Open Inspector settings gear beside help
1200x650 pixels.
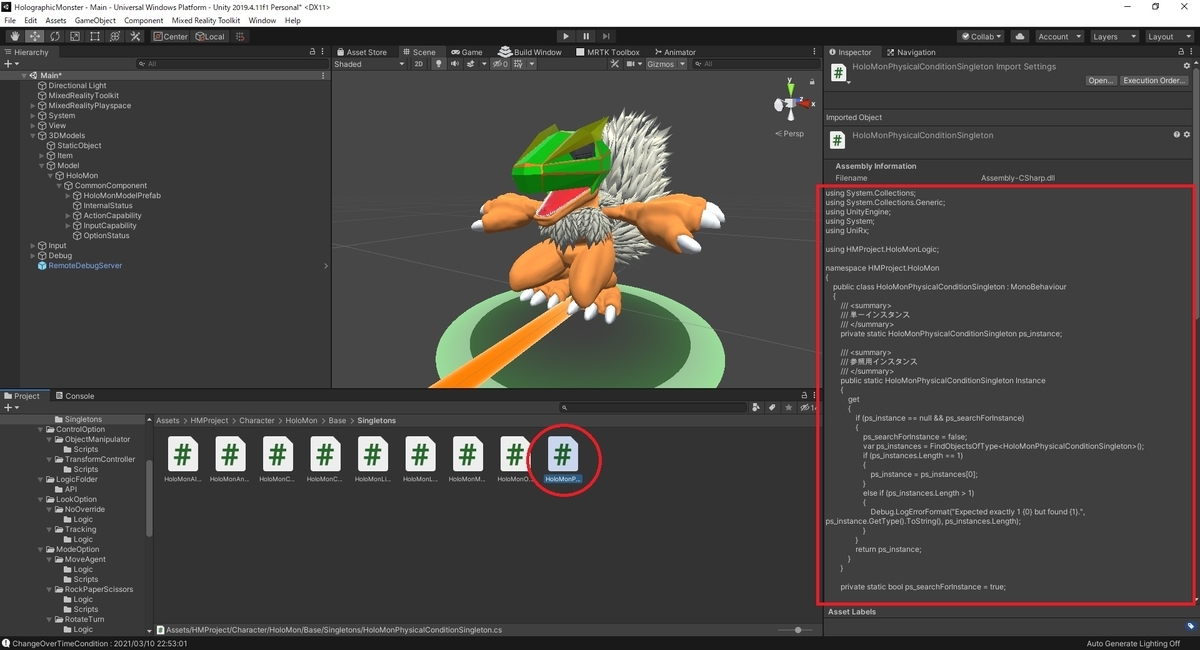tap(1187, 134)
